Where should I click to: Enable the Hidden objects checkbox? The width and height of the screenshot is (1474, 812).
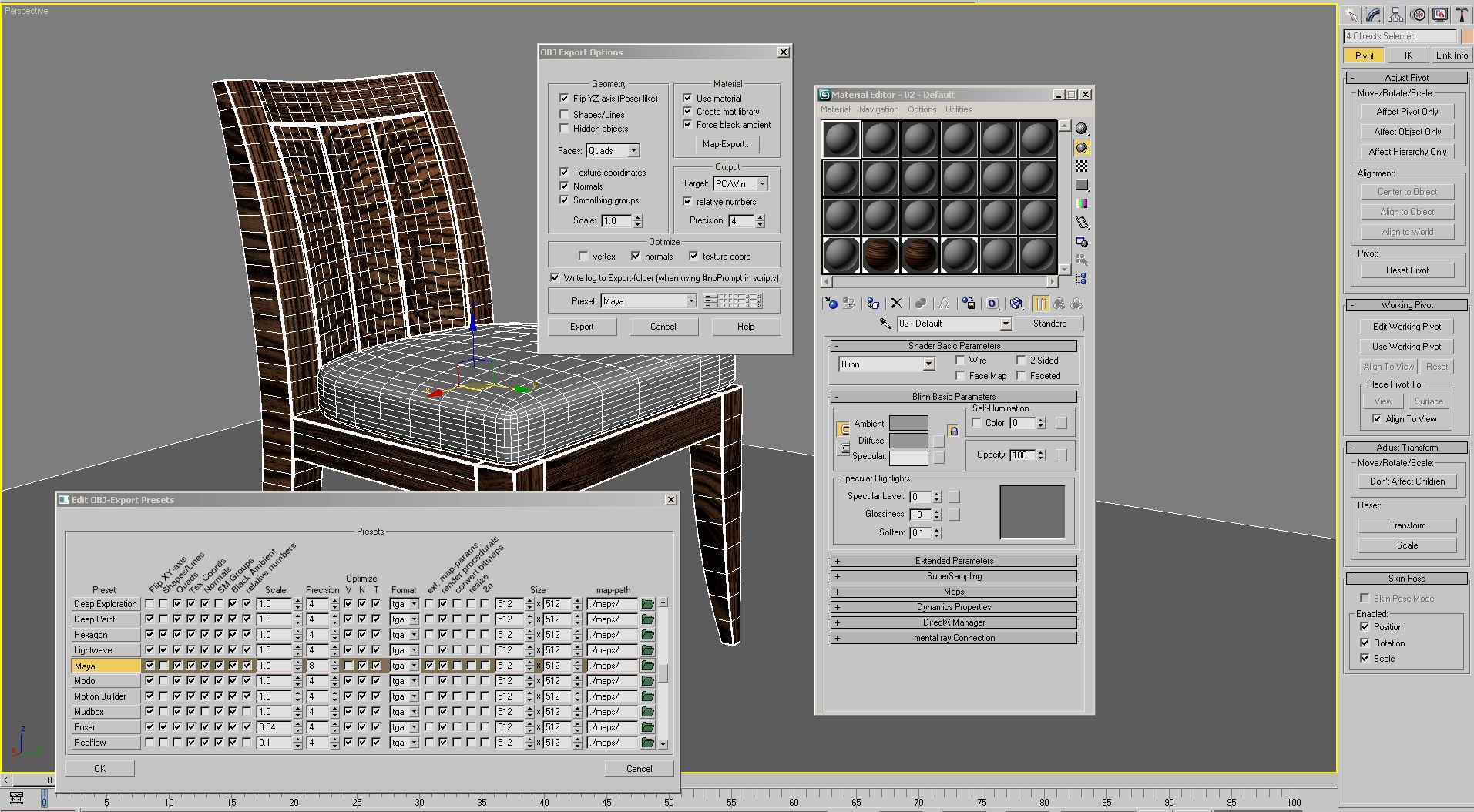coord(565,129)
